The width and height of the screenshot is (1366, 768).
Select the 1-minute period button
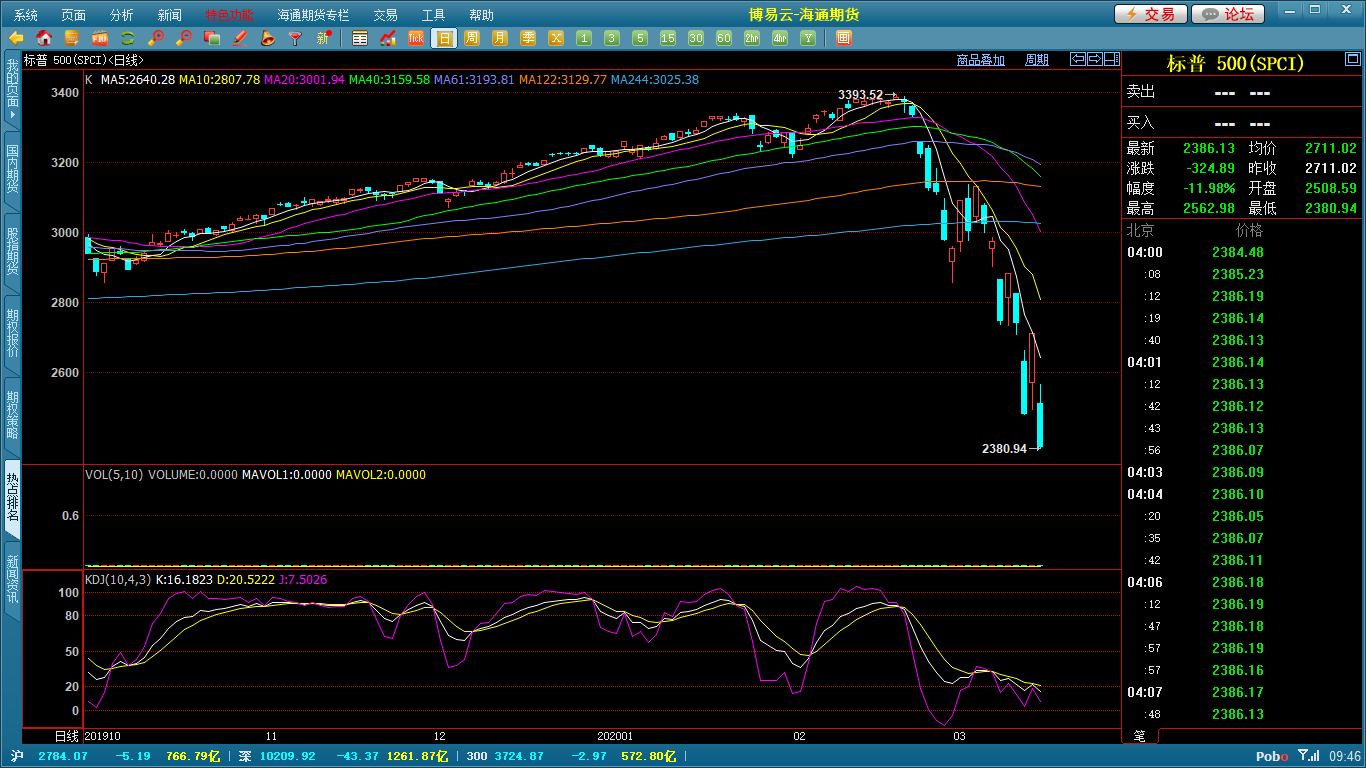[x=584, y=38]
